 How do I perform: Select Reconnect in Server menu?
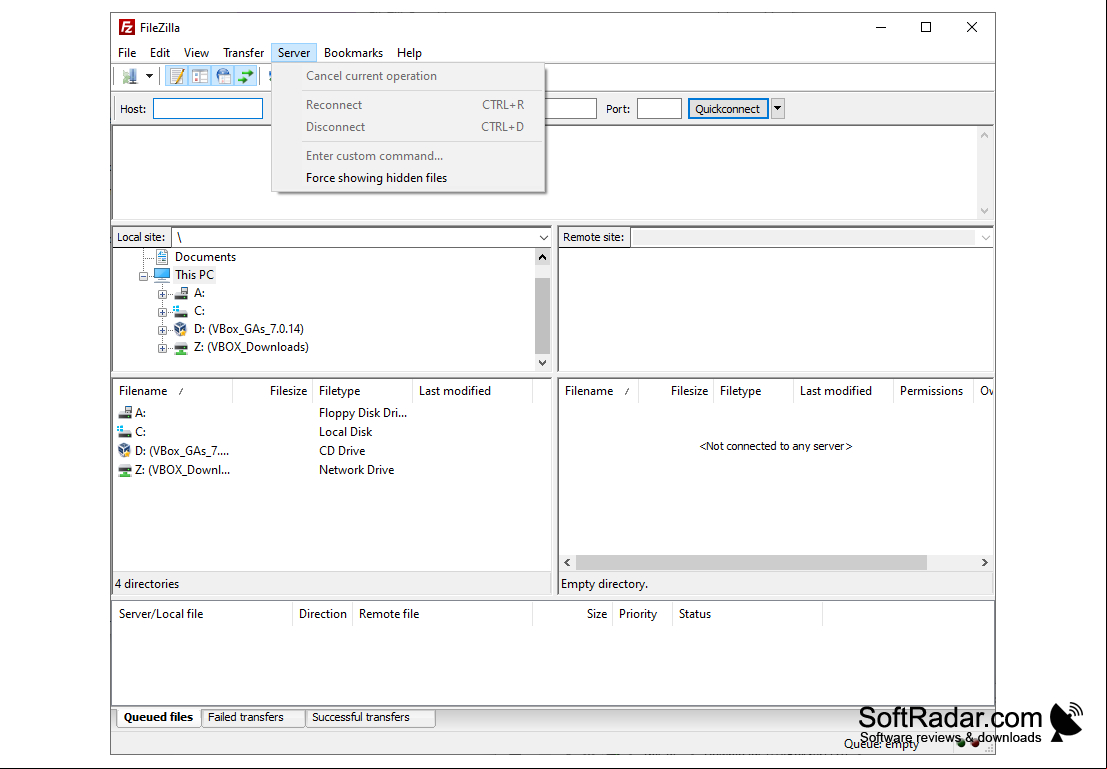[x=408, y=105]
